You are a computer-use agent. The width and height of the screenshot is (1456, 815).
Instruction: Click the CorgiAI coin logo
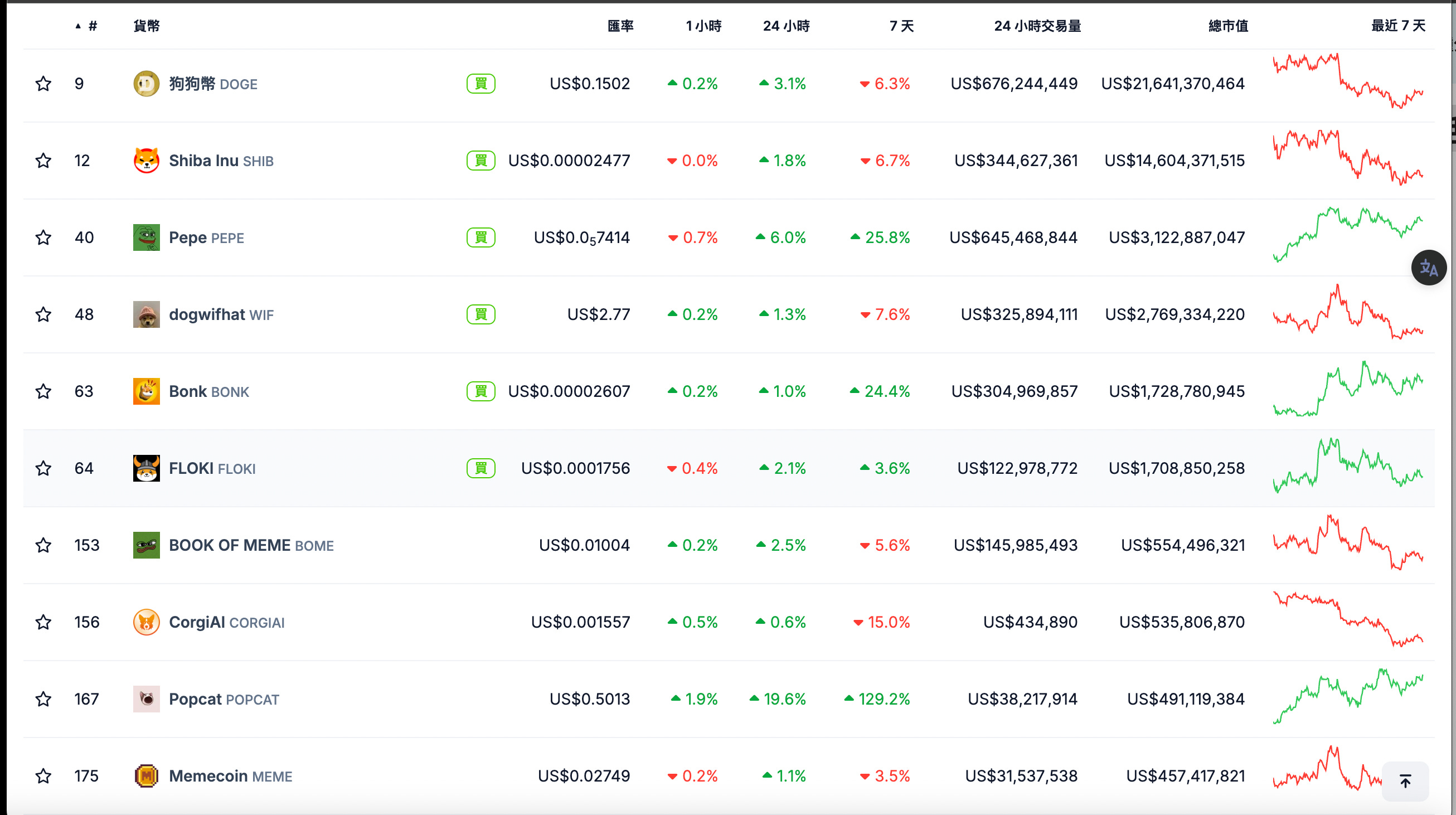[146, 622]
